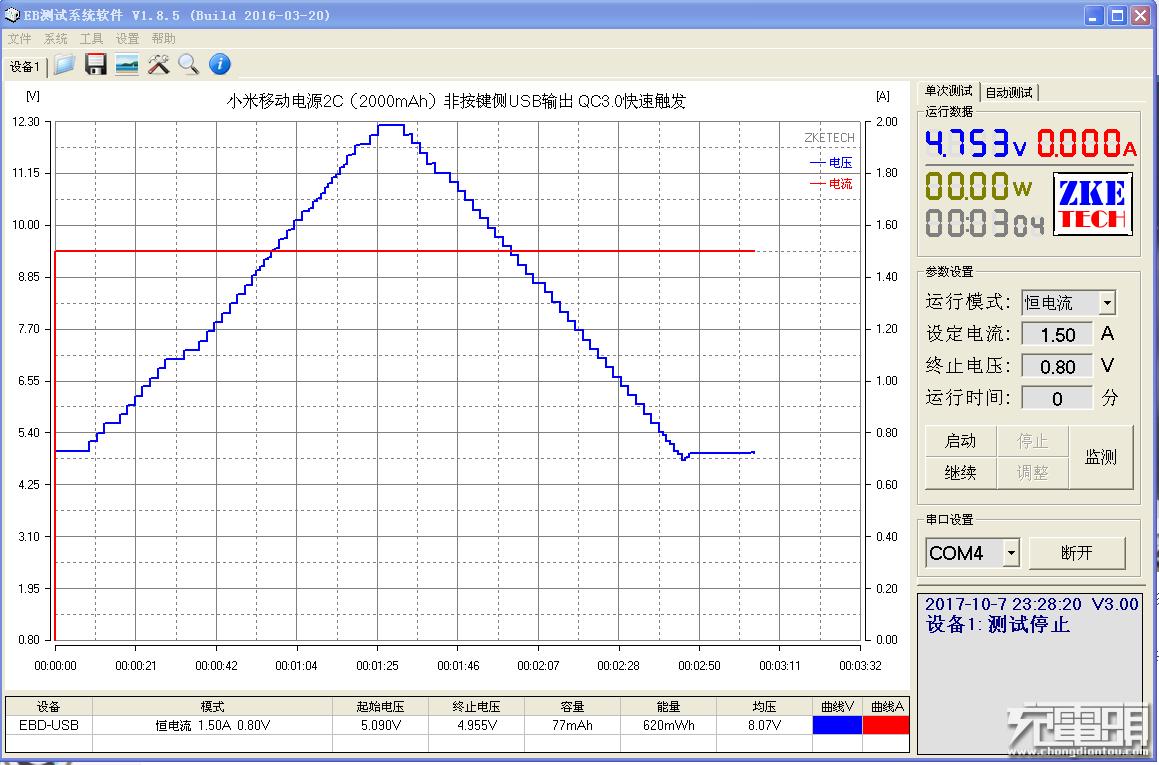Switch to the 自动测试 tab
This screenshot has height=765, width=1159.
tap(1009, 93)
